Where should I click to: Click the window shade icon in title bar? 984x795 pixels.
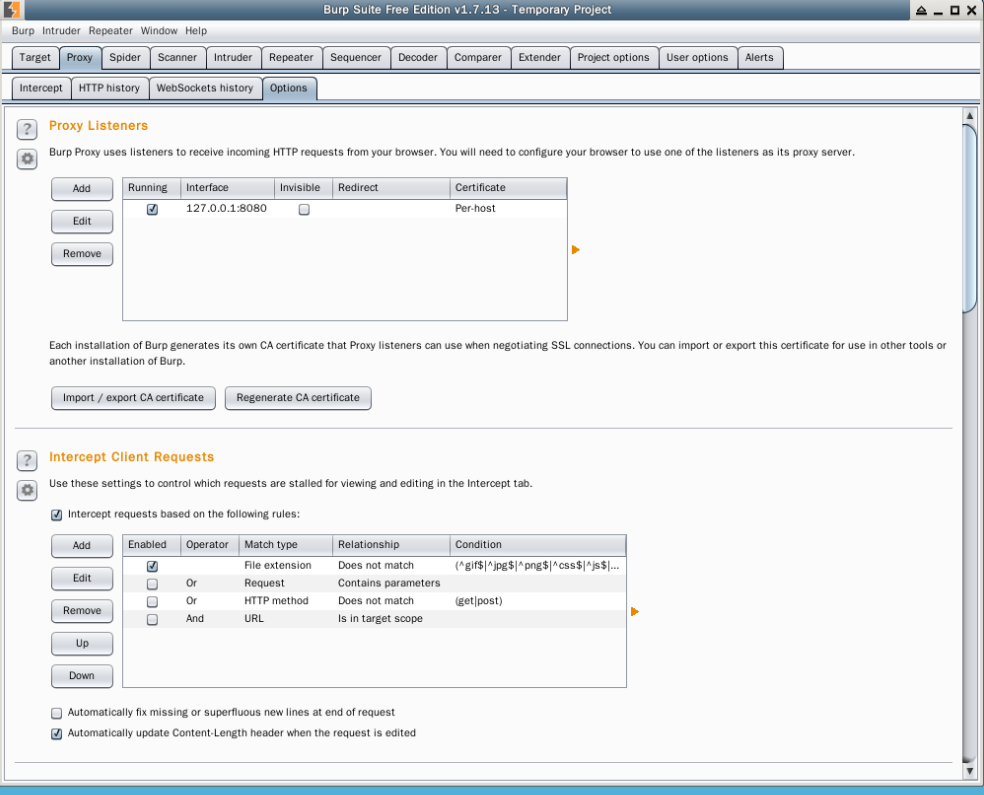click(x=921, y=10)
